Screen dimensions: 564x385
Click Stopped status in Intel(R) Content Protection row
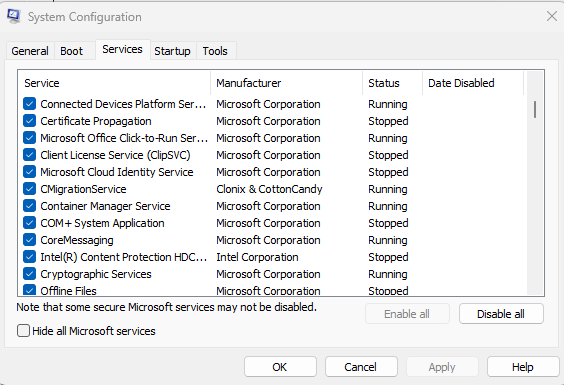click(x=388, y=257)
